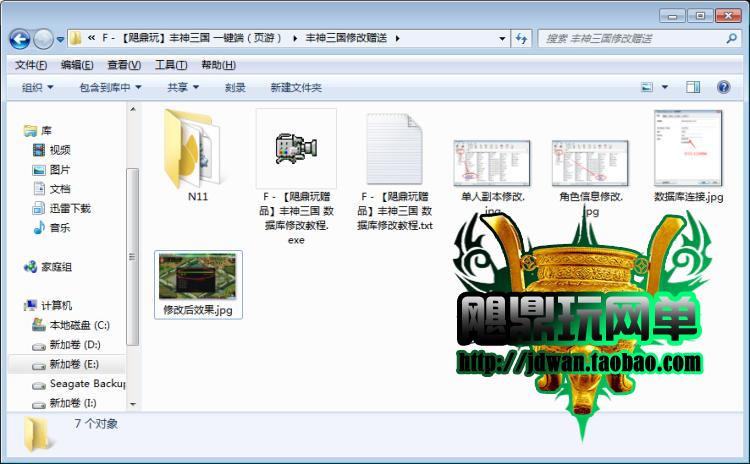Expand the 组织 dropdown in the toolbar
Image resolution: width=750 pixels, height=464 pixels.
38,88
